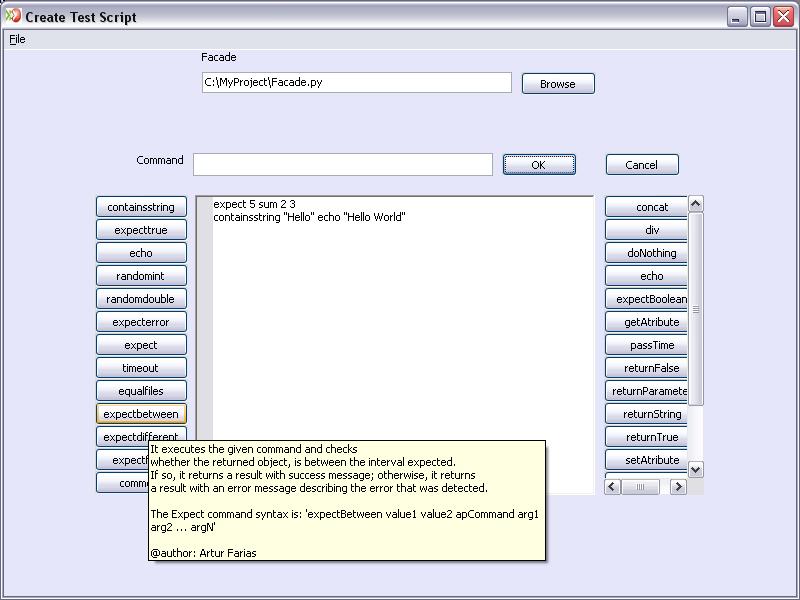Click the Facade file path field
Viewport: 800px width, 600px height.
[356, 83]
